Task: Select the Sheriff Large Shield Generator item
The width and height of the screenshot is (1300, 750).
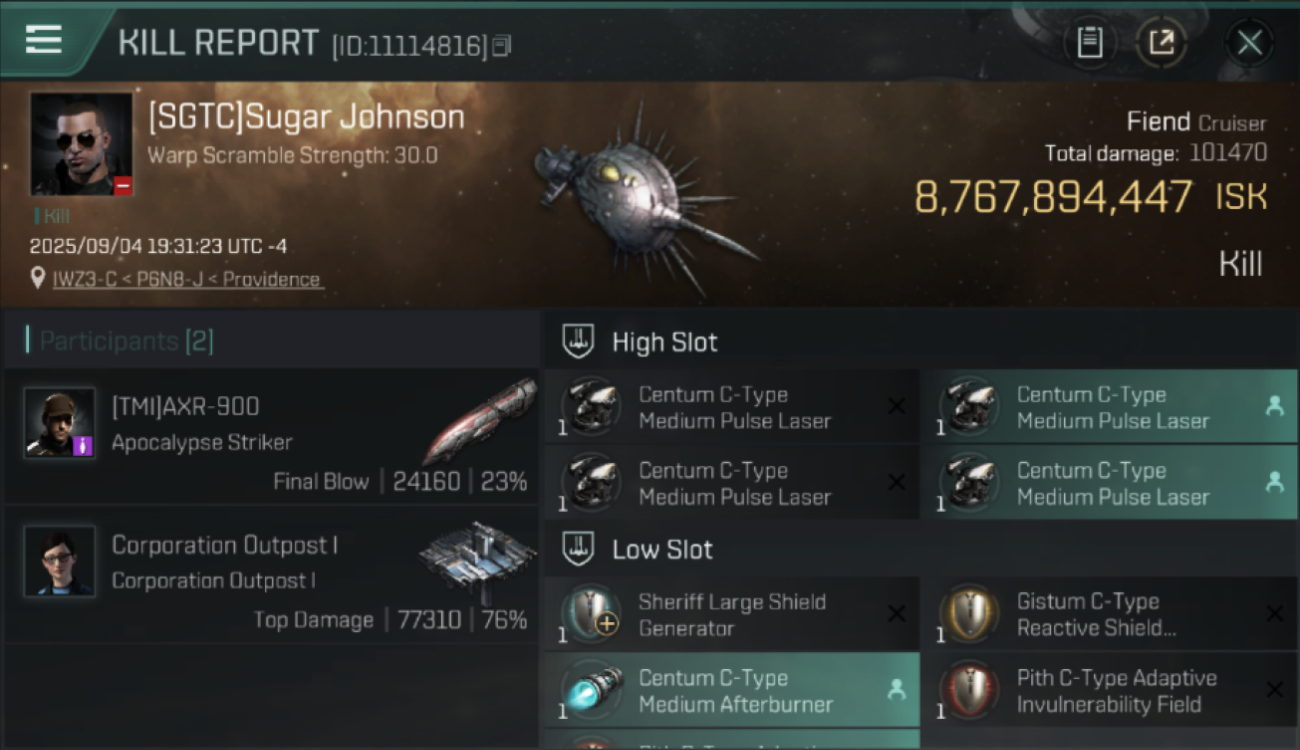Action: [732, 615]
